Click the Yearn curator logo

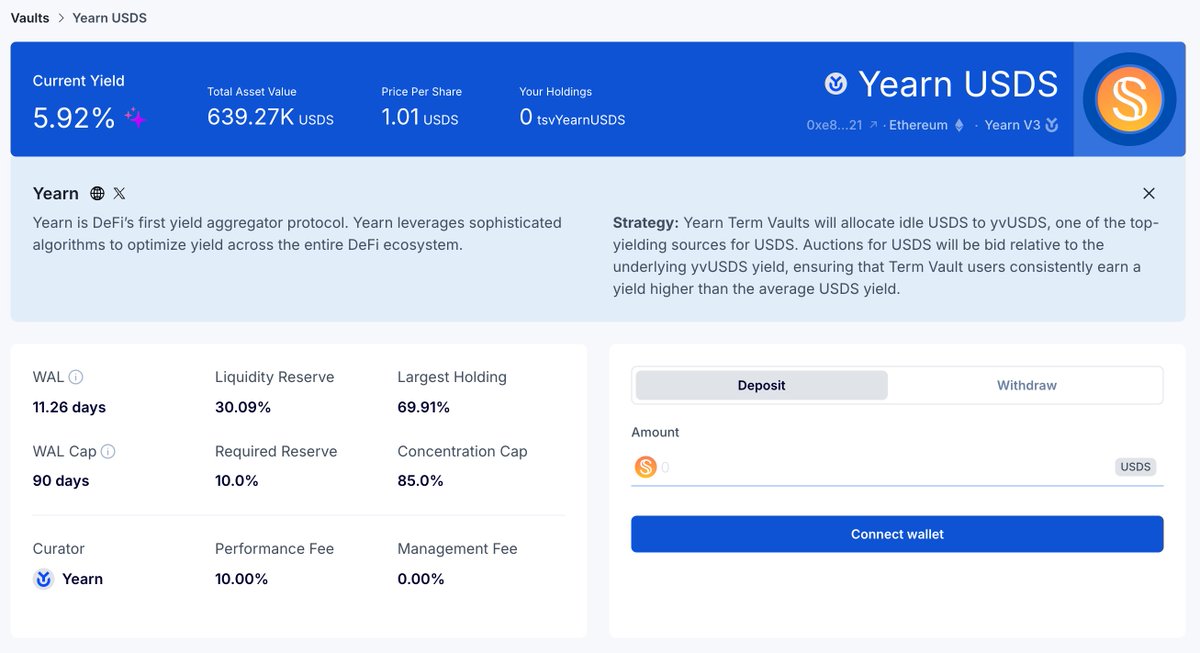pyautogui.click(x=44, y=579)
